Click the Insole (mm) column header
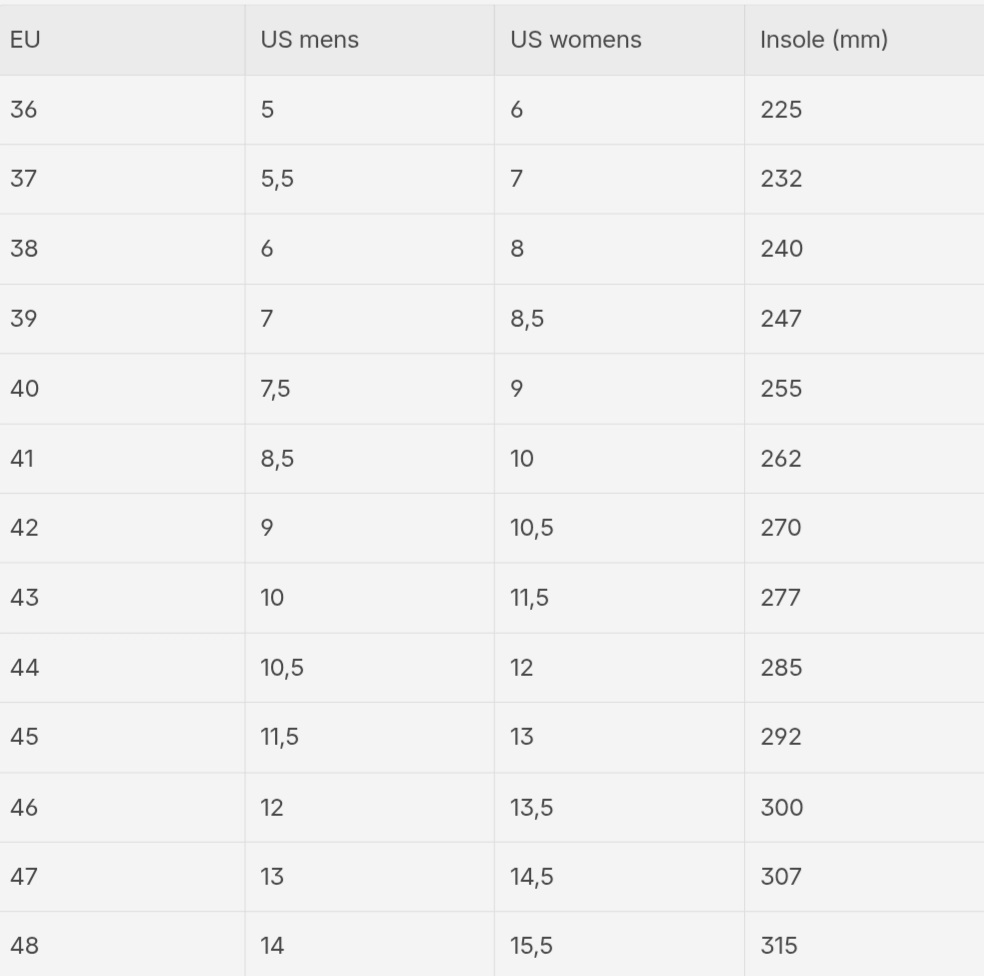Screen dimensions: 984x976 coord(823,40)
